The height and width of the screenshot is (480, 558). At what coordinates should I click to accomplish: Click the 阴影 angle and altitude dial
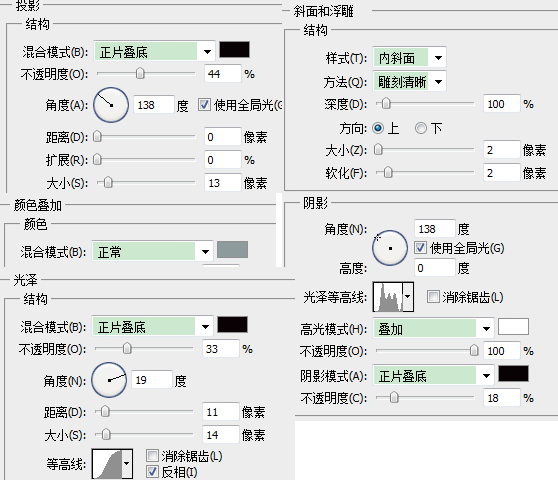[x=390, y=248]
